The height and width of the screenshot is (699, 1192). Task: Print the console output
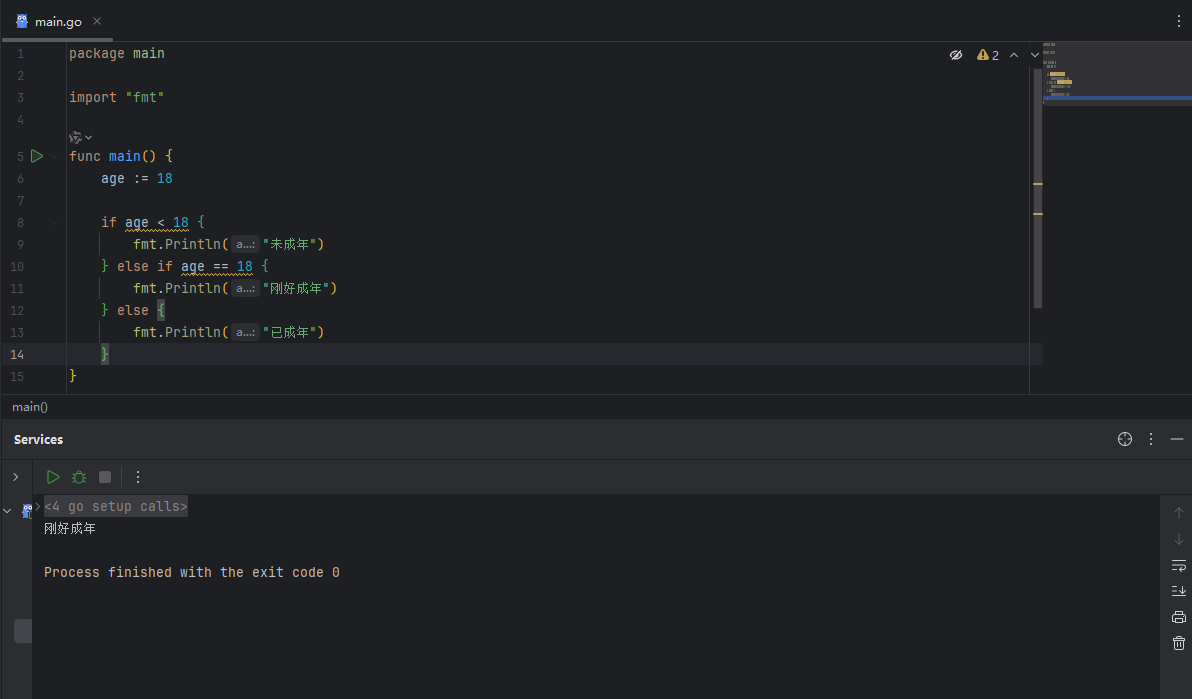1178,617
